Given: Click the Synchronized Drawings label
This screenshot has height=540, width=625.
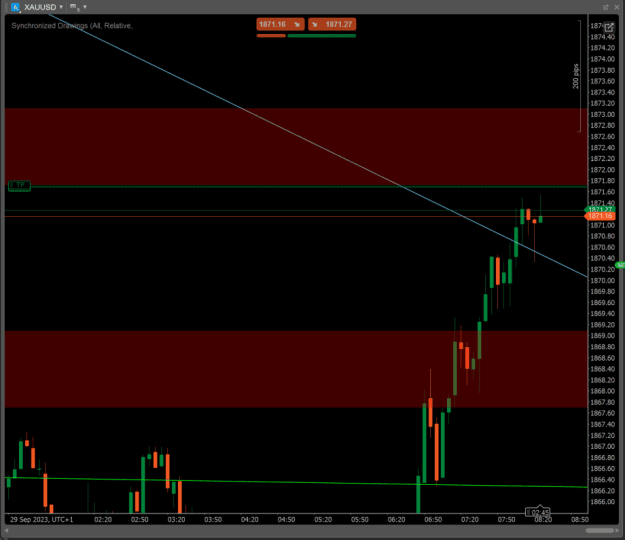Looking at the screenshot, I should click(72, 26).
